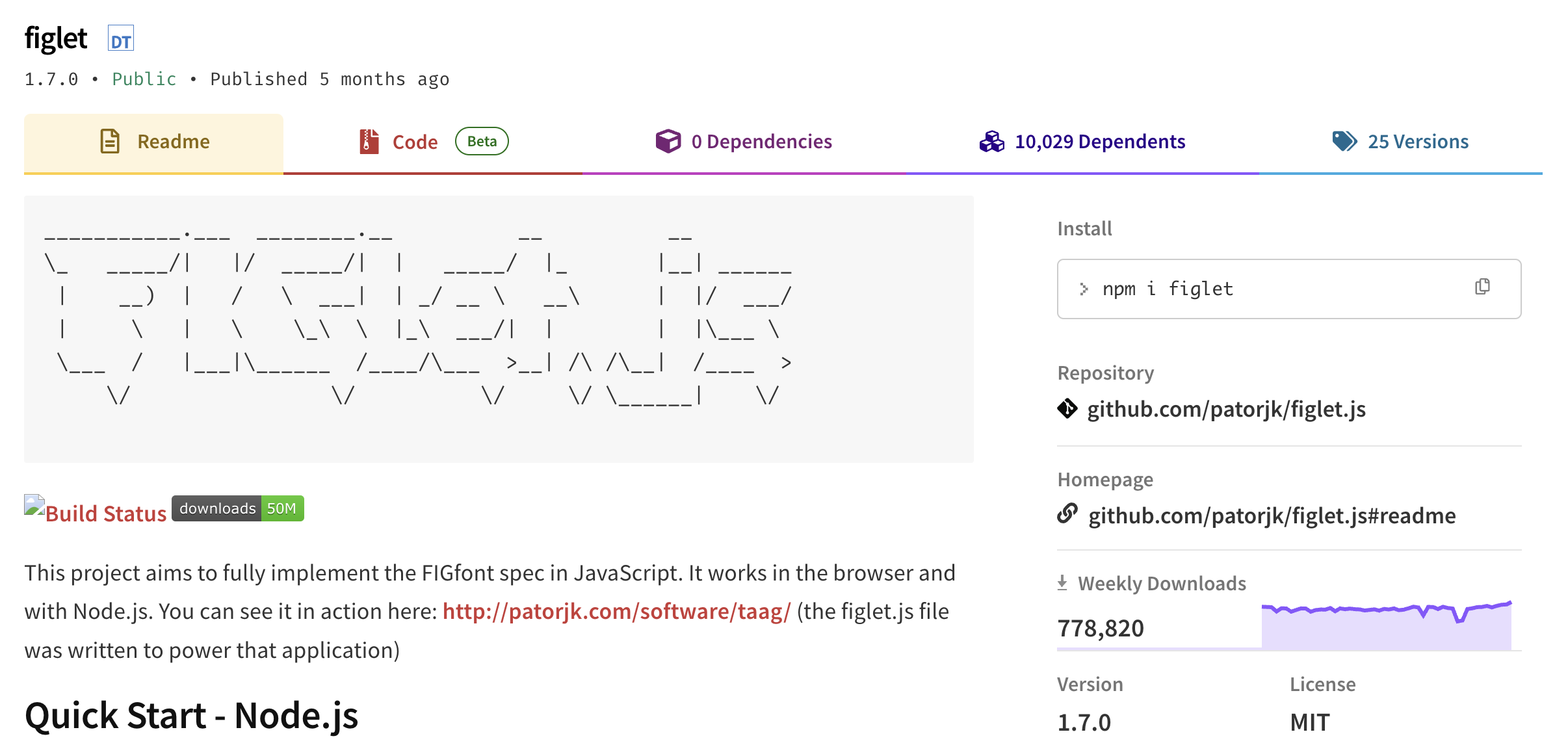Click the Weekly Downloads download arrow icon
1568x745 pixels.
[1062, 582]
